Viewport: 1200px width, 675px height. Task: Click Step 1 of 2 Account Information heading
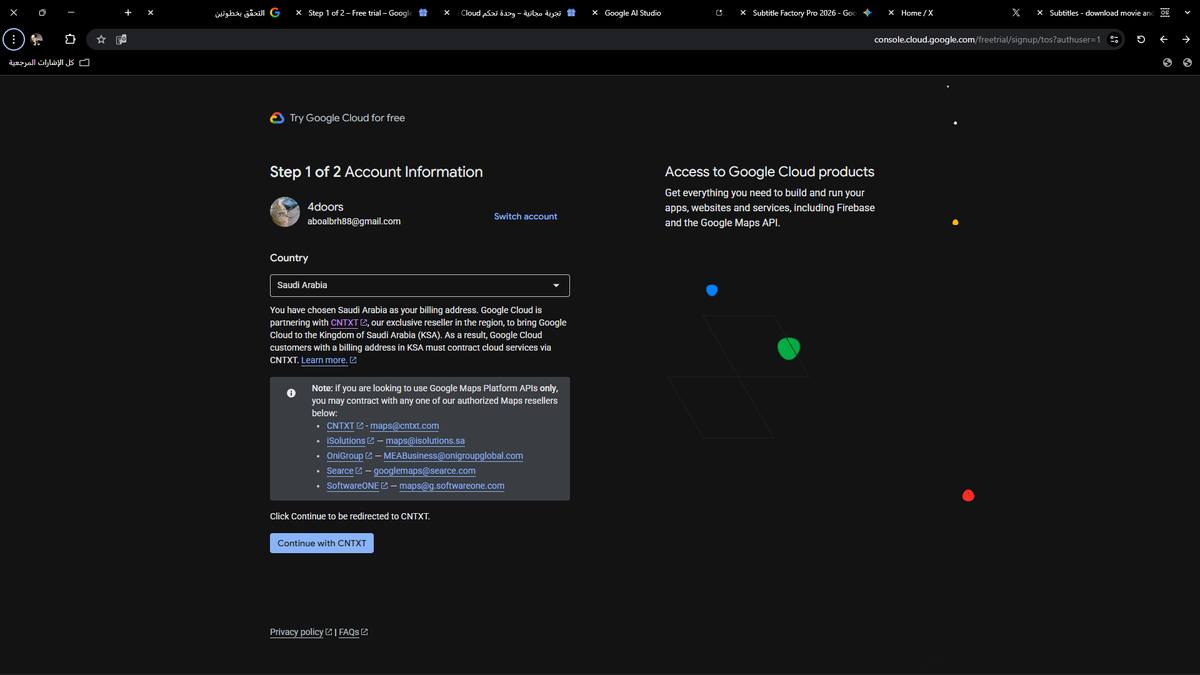pyautogui.click(x=376, y=172)
